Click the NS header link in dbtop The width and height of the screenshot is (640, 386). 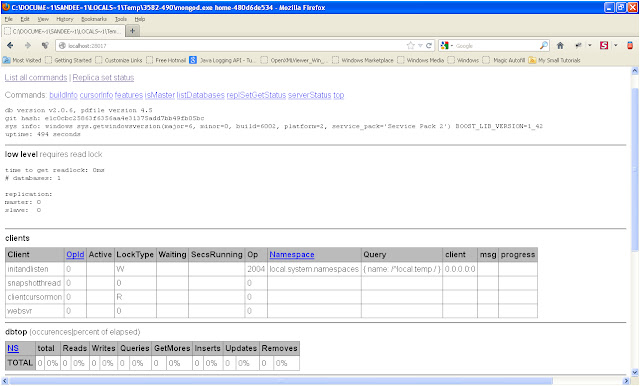pos(13,348)
